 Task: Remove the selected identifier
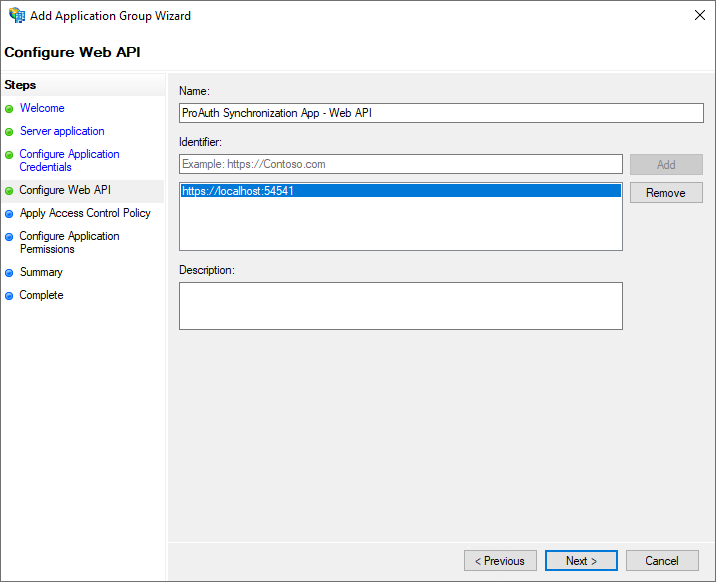pos(665,193)
